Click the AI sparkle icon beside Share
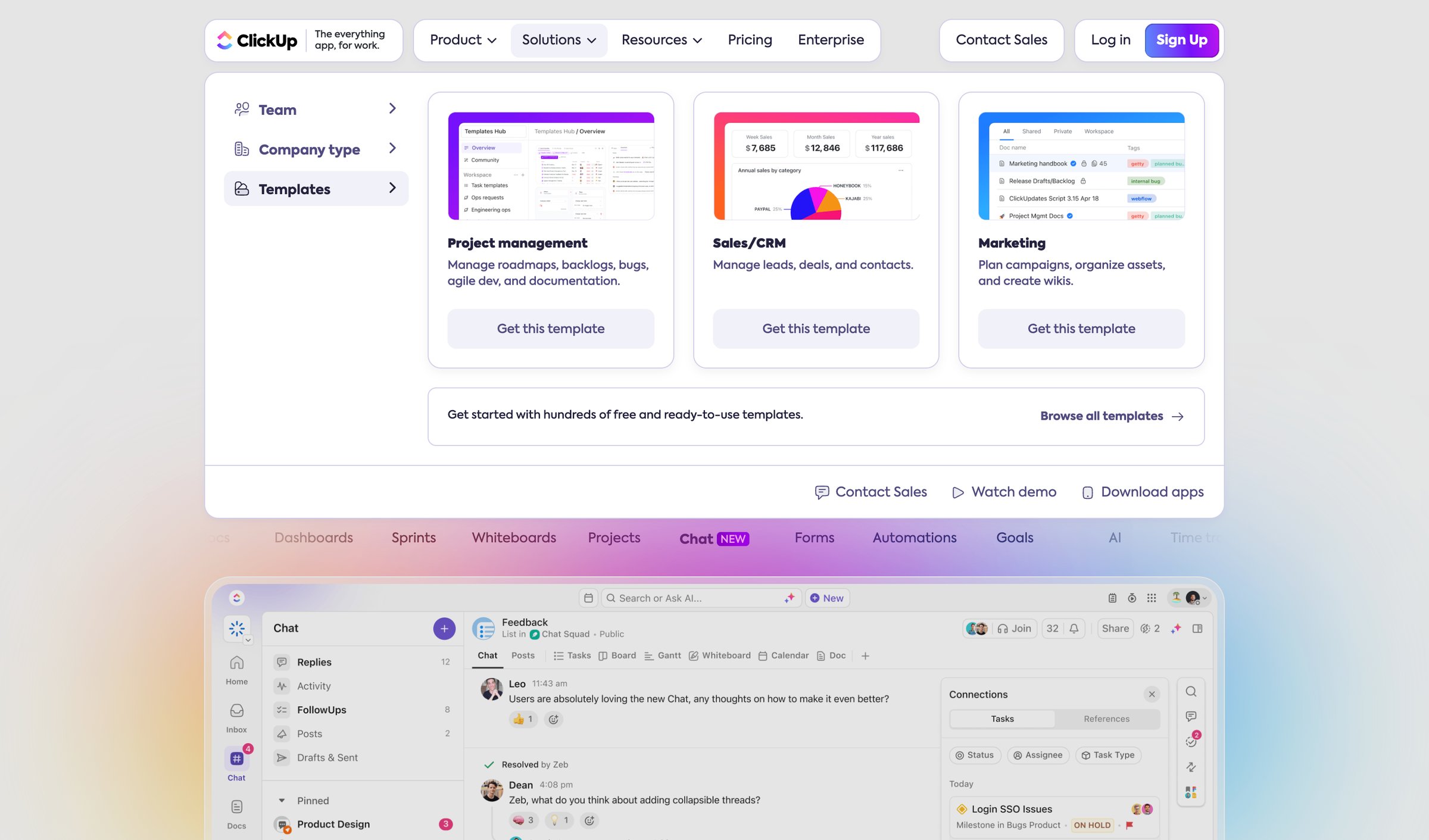 [1176, 629]
